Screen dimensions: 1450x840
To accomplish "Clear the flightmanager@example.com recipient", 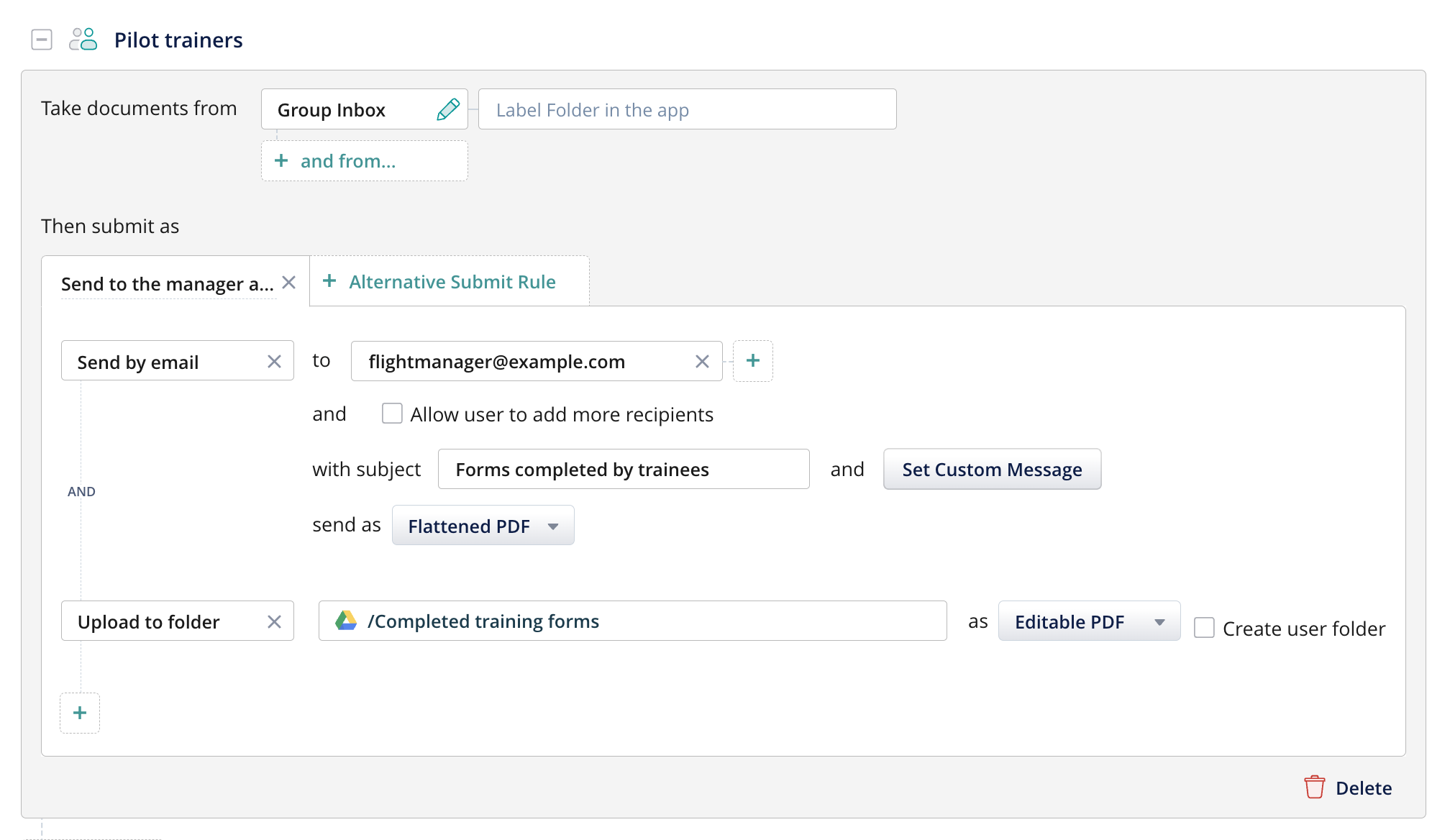I will coord(702,362).
